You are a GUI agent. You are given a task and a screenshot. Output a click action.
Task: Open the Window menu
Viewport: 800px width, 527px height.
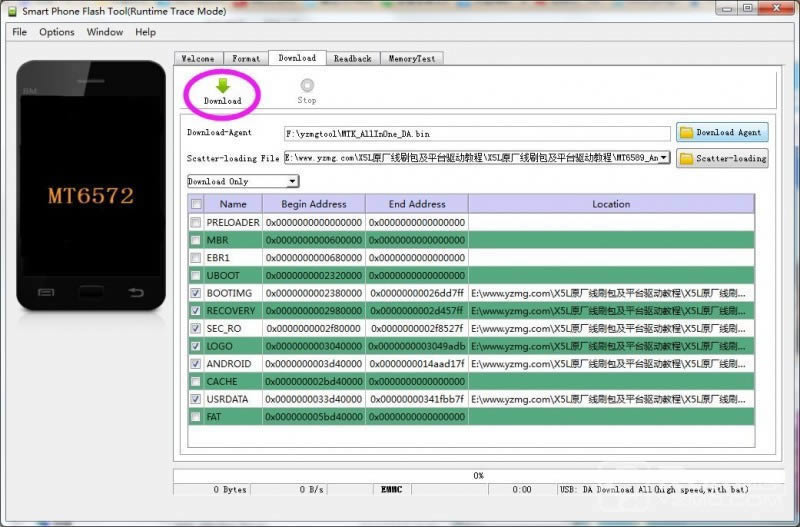tap(105, 32)
